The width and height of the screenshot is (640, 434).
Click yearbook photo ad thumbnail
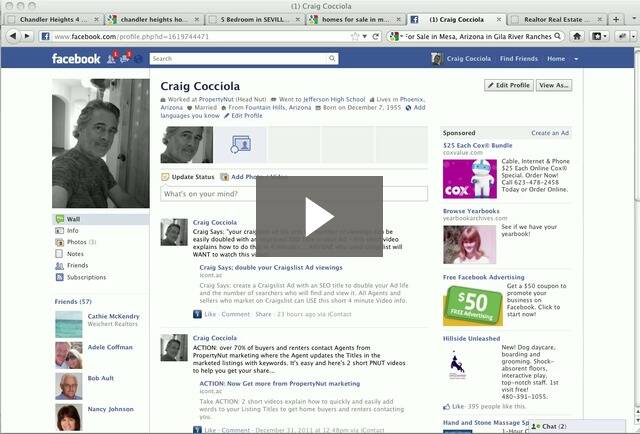pyautogui.click(x=470, y=245)
